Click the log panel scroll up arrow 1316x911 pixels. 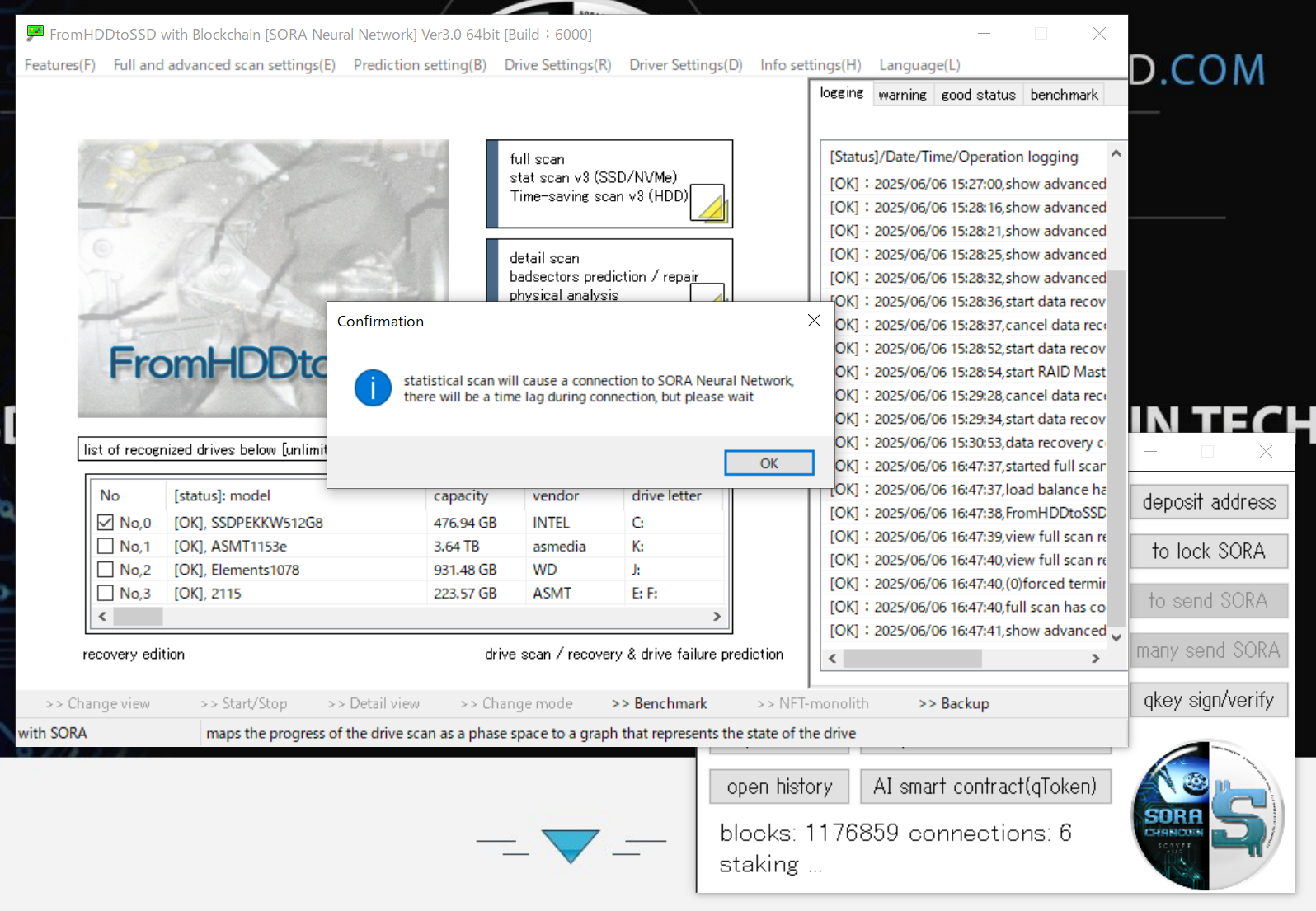tap(1116, 153)
